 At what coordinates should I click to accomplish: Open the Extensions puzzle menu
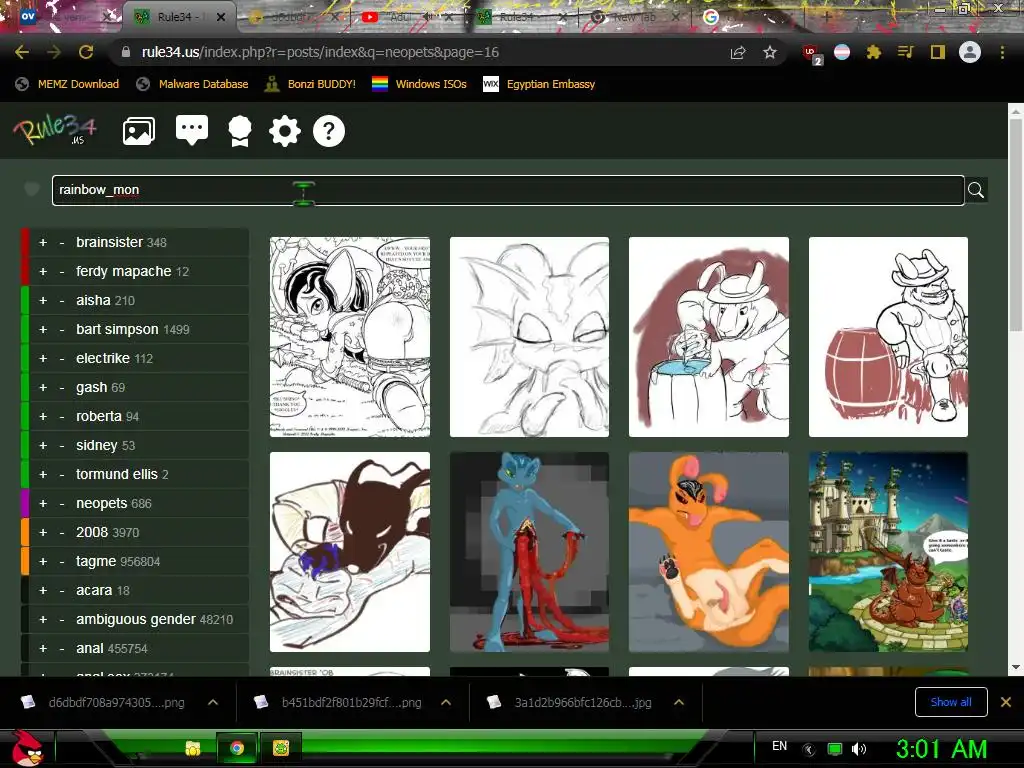[874, 52]
